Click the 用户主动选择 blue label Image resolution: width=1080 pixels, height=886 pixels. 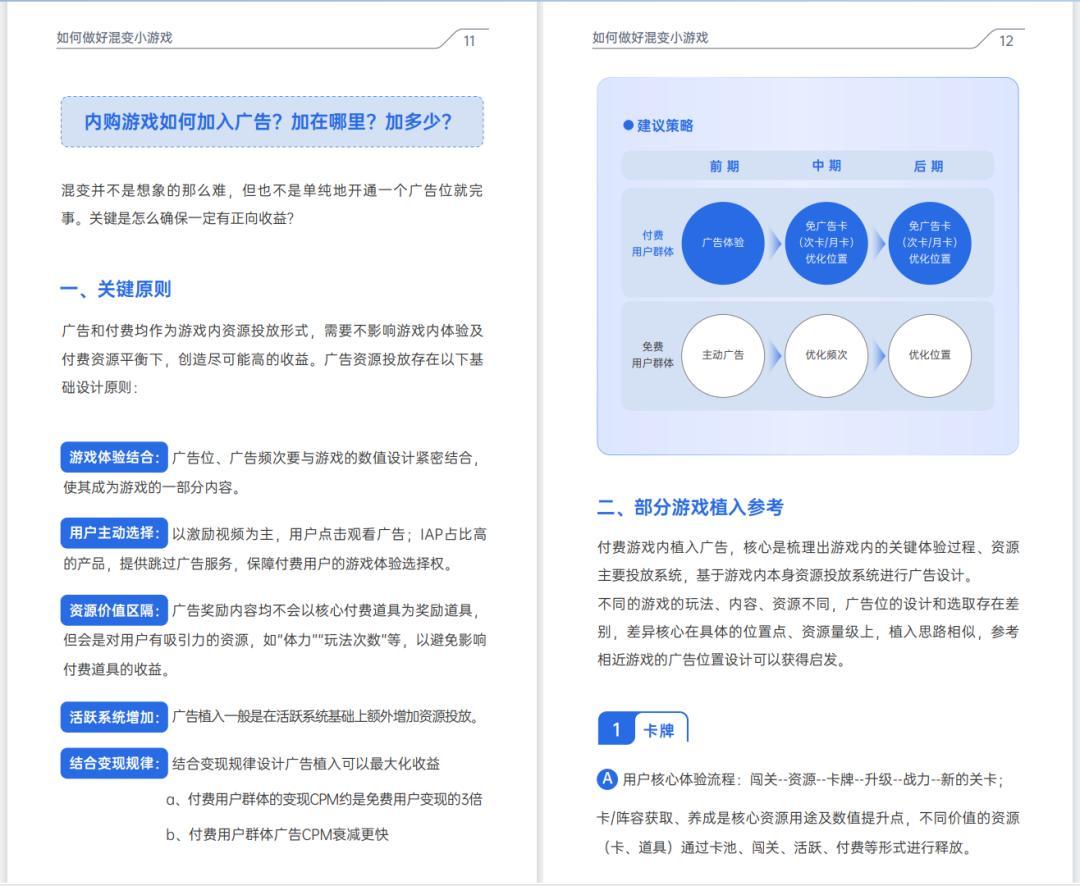[113, 534]
